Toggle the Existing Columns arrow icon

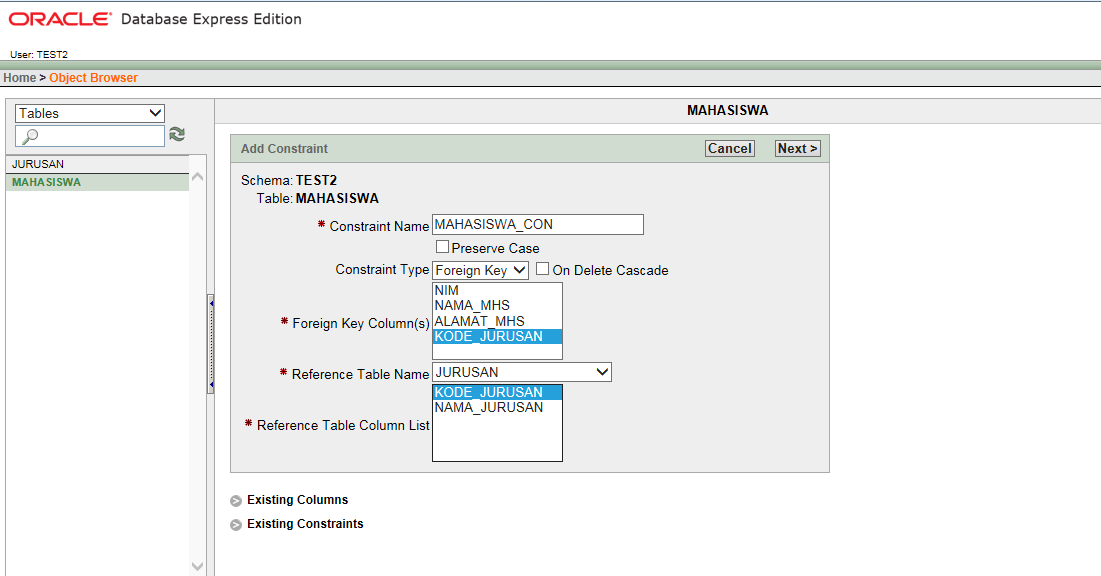236,501
